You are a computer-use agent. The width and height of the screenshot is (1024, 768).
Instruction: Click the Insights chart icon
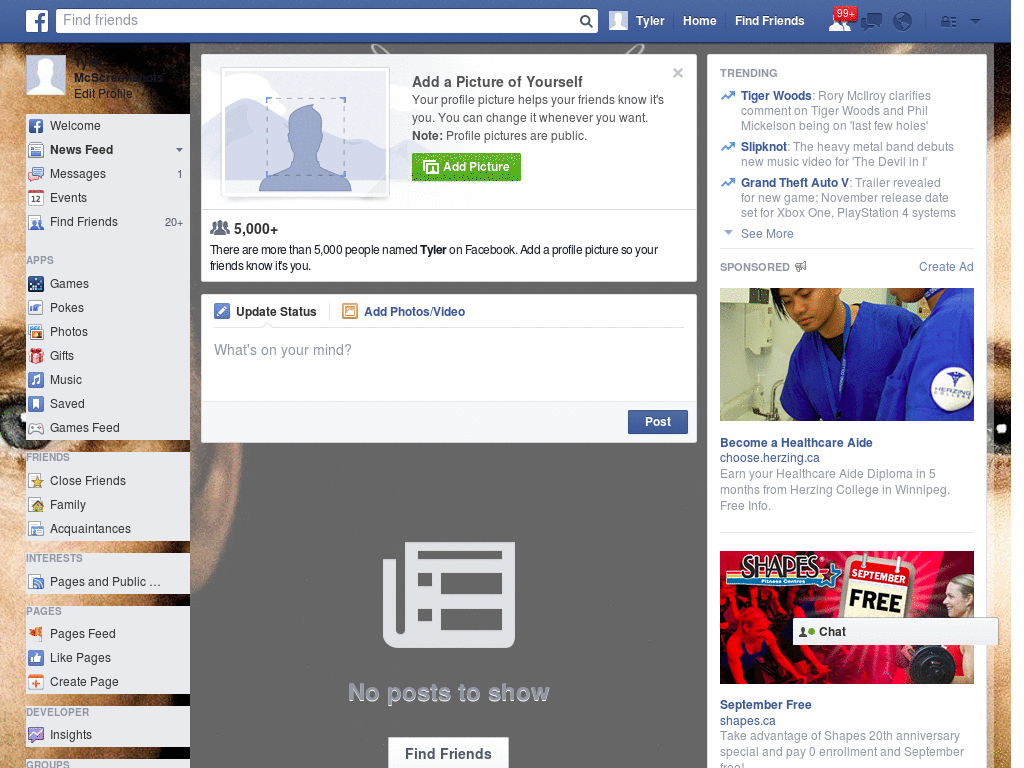[x=36, y=735]
